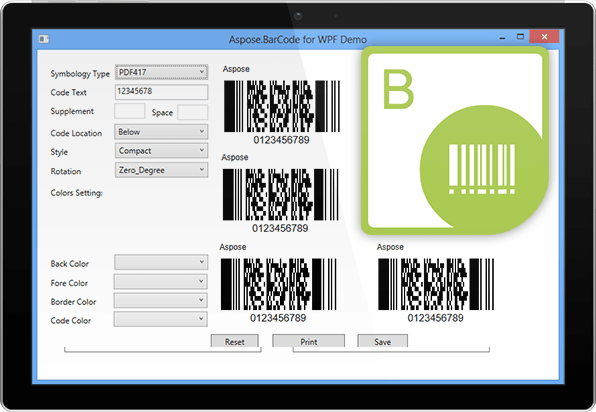
Task: Click the Aspose caption above the bottom-right barcode
Action: 390,247
